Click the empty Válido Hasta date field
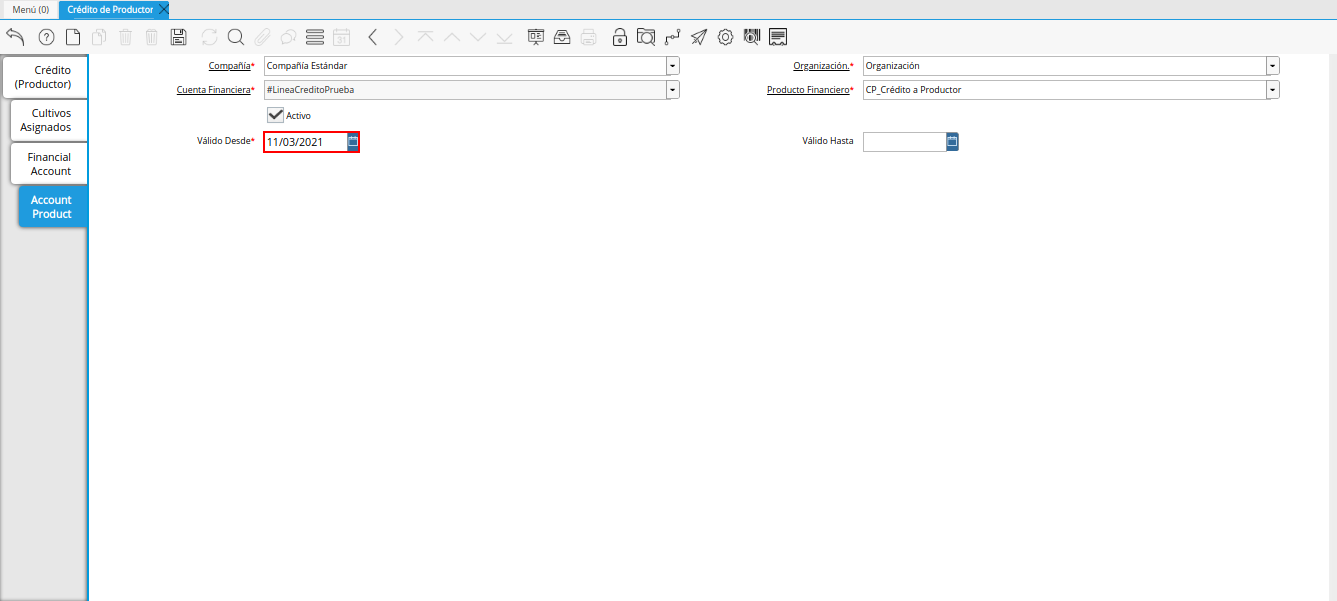The image size is (1337, 601). (904, 142)
